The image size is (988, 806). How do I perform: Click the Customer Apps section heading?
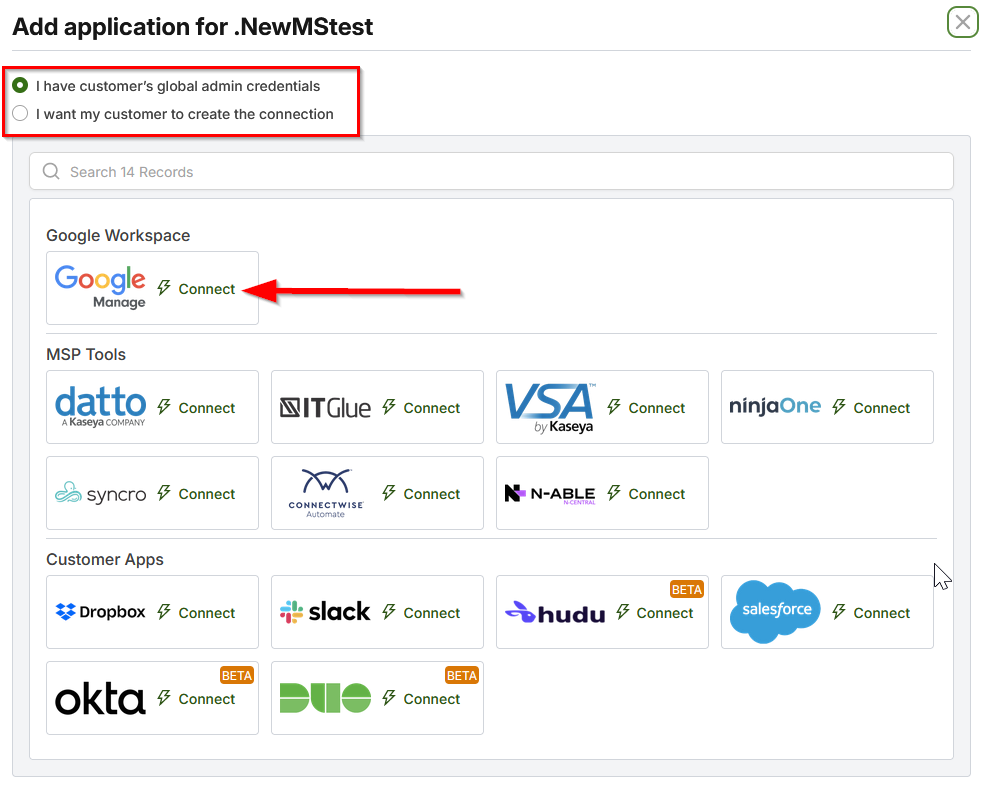(x=105, y=560)
